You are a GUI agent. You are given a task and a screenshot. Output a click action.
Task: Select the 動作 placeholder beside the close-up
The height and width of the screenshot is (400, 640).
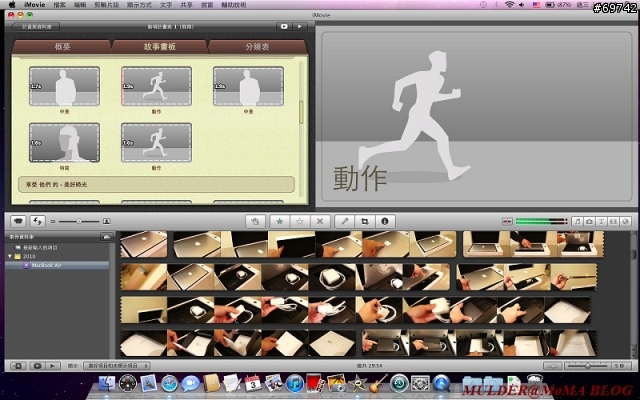[x=156, y=142]
